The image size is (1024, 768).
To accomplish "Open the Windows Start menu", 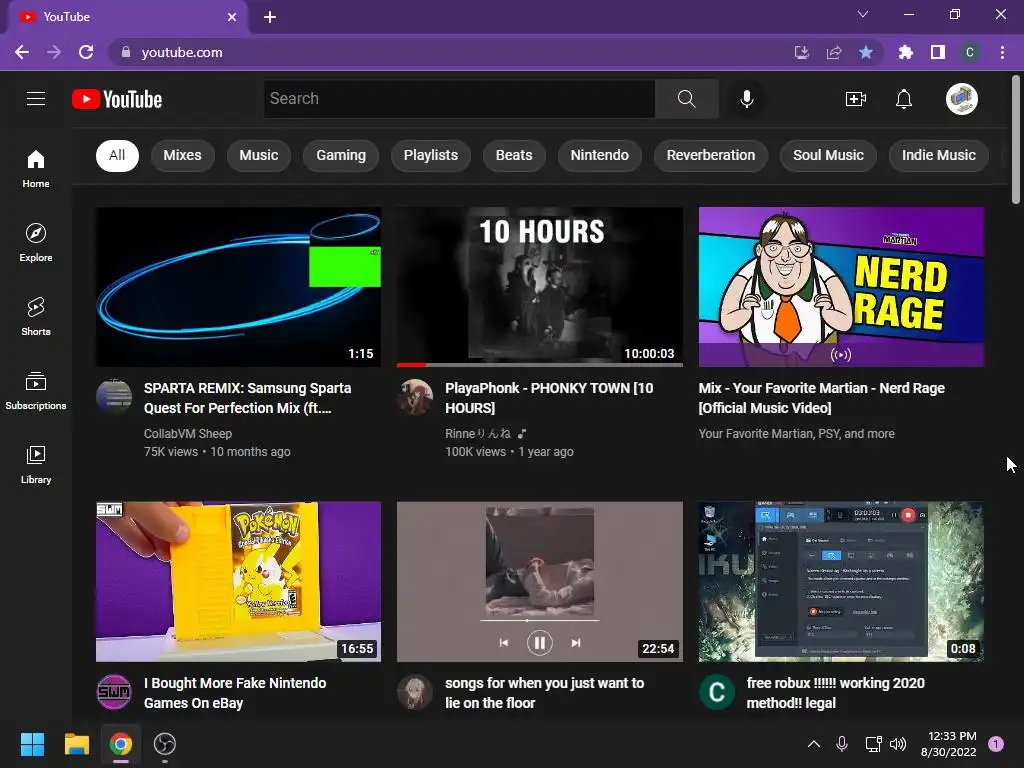I will click(32, 744).
